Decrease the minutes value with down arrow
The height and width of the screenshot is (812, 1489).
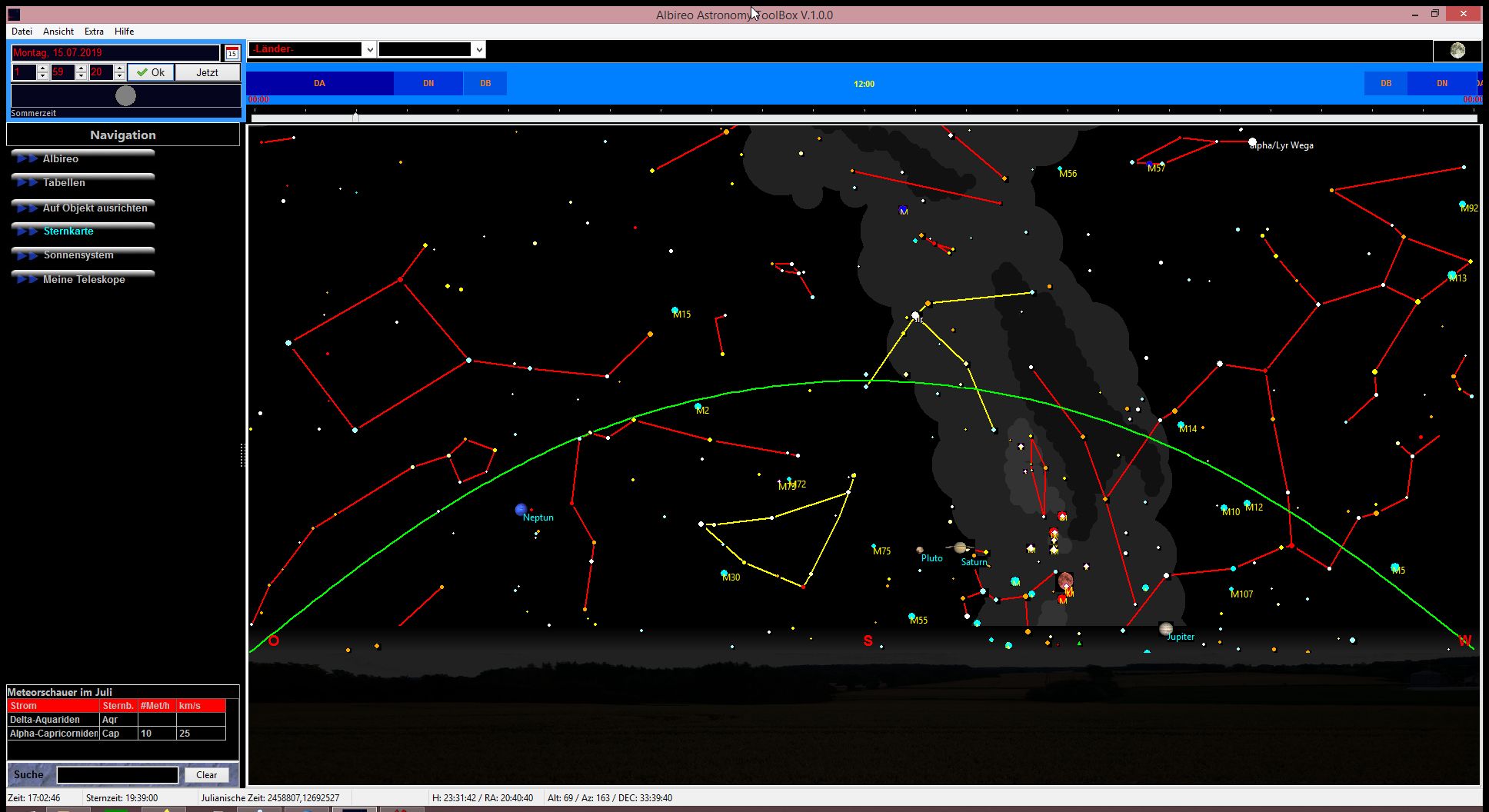pyautogui.click(x=82, y=76)
